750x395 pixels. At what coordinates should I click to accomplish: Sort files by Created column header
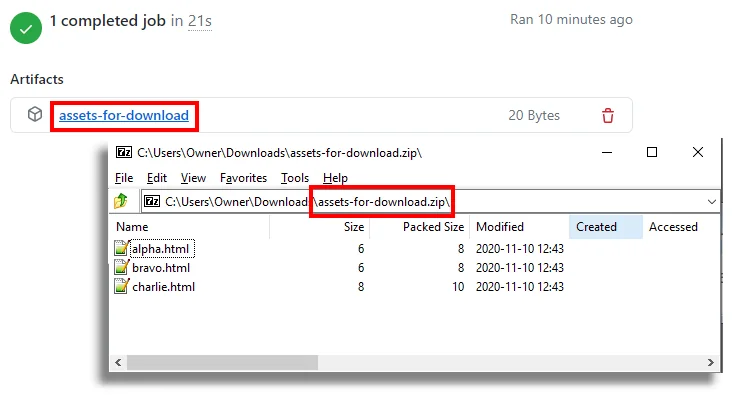pyautogui.click(x=606, y=227)
